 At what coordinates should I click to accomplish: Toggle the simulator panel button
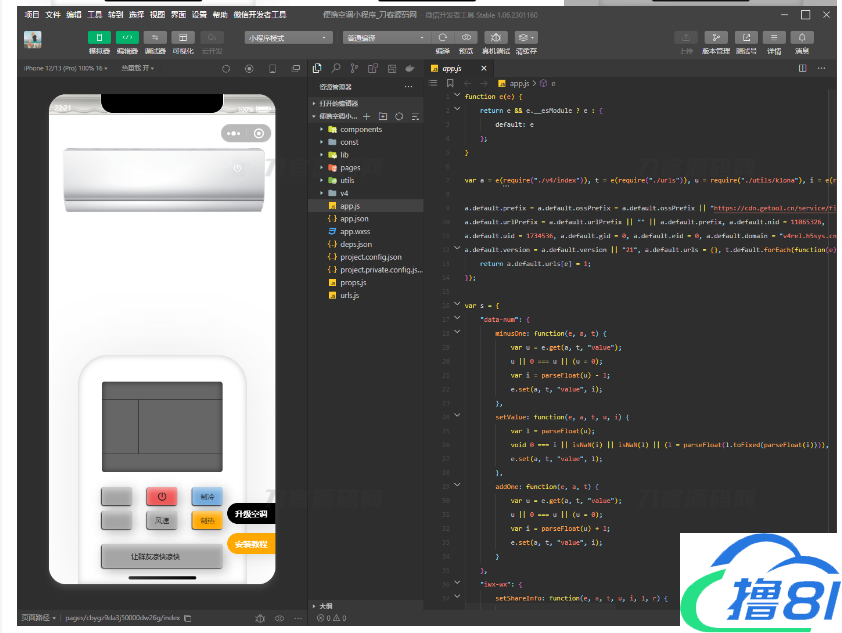(x=99, y=37)
